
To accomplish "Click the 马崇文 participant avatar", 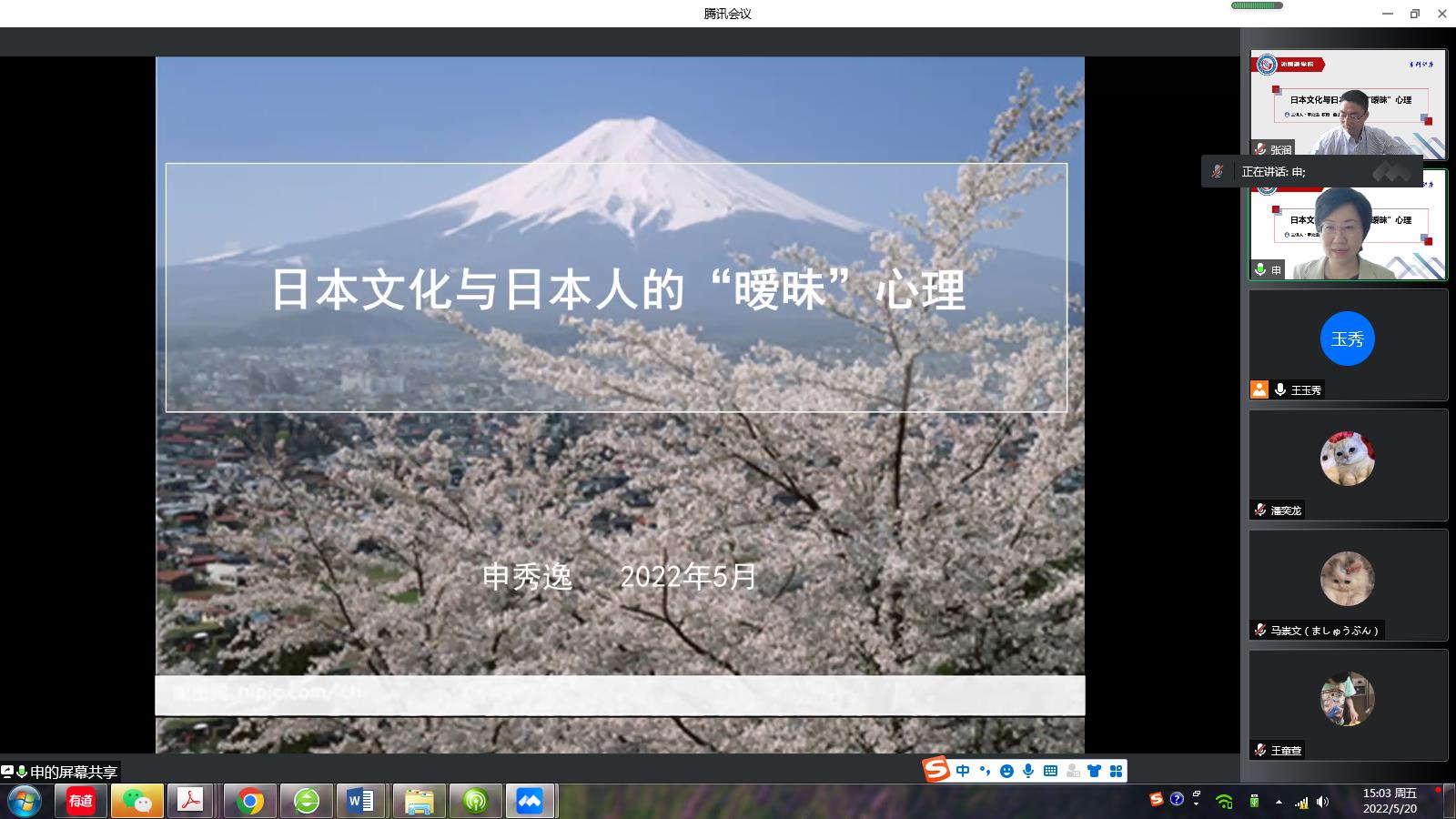I will pyautogui.click(x=1347, y=579).
